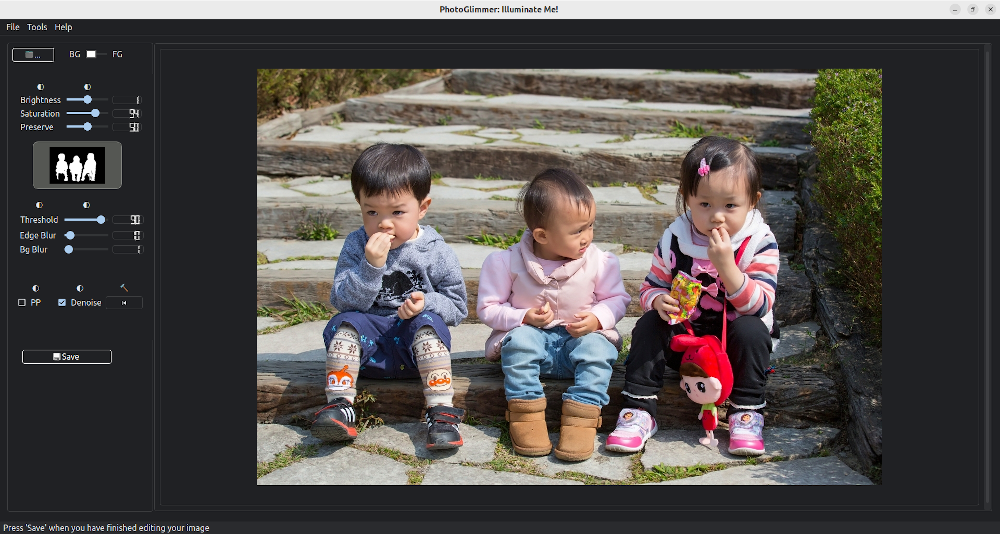The height and width of the screenshot is (534, 1000).
Task: Click the Bg Blur slider handle
Action: [x=68, y=249]
